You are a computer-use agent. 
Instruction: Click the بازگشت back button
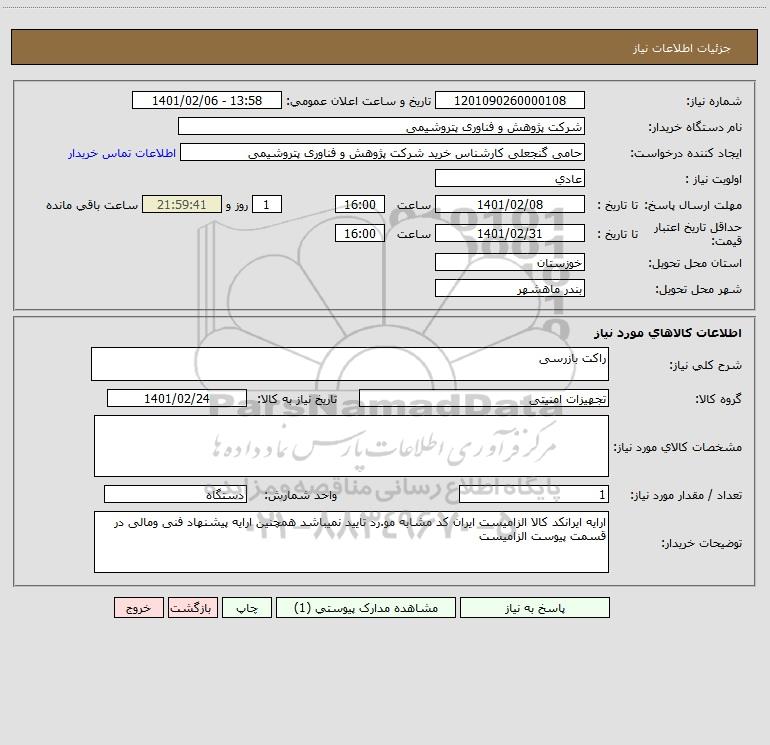click(x=192, y=607)
